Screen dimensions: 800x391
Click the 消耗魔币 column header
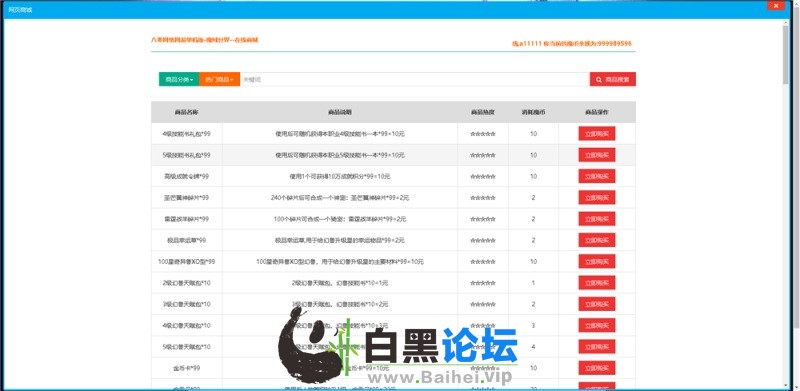(x=533, y=112)
